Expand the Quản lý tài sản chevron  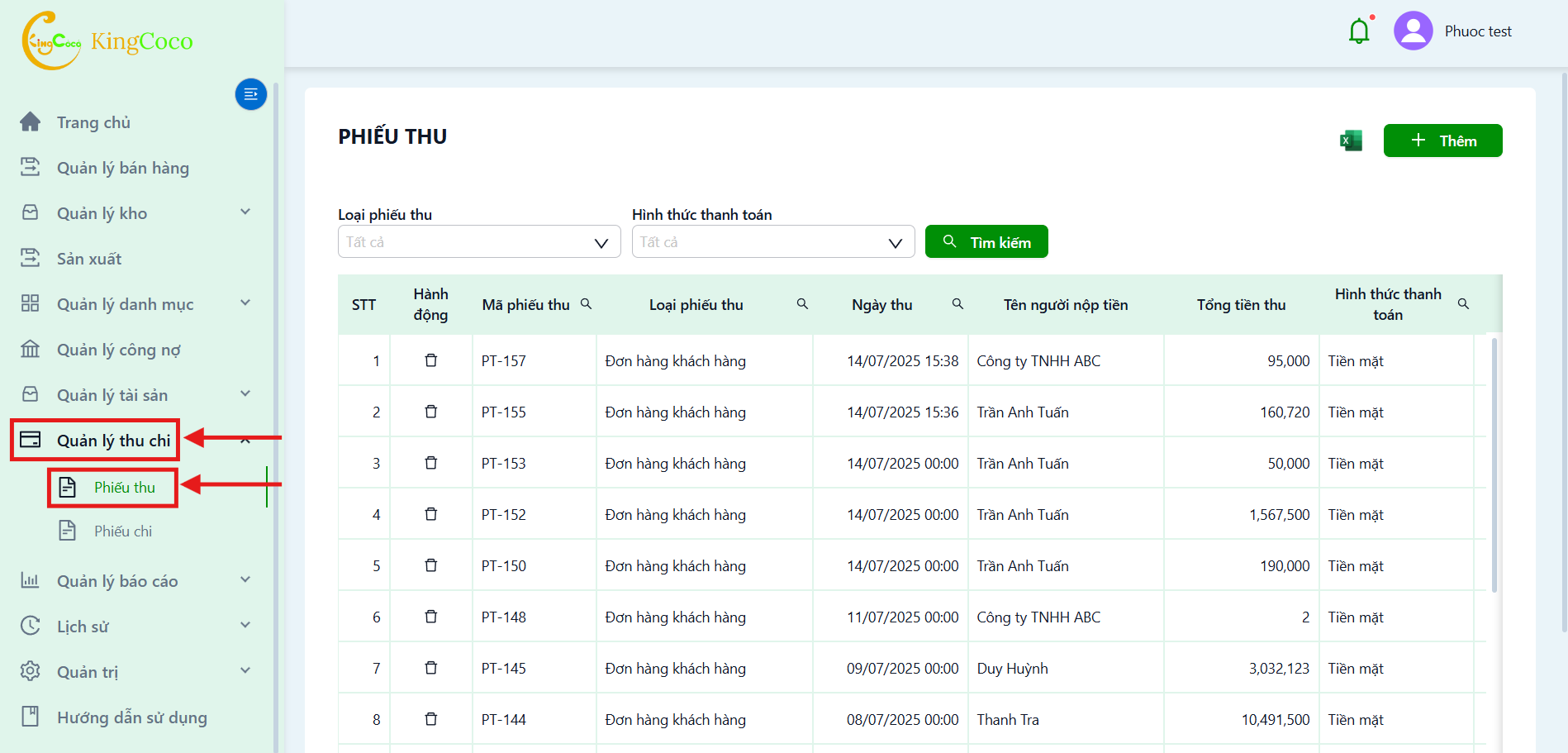[x=245, y=394]
